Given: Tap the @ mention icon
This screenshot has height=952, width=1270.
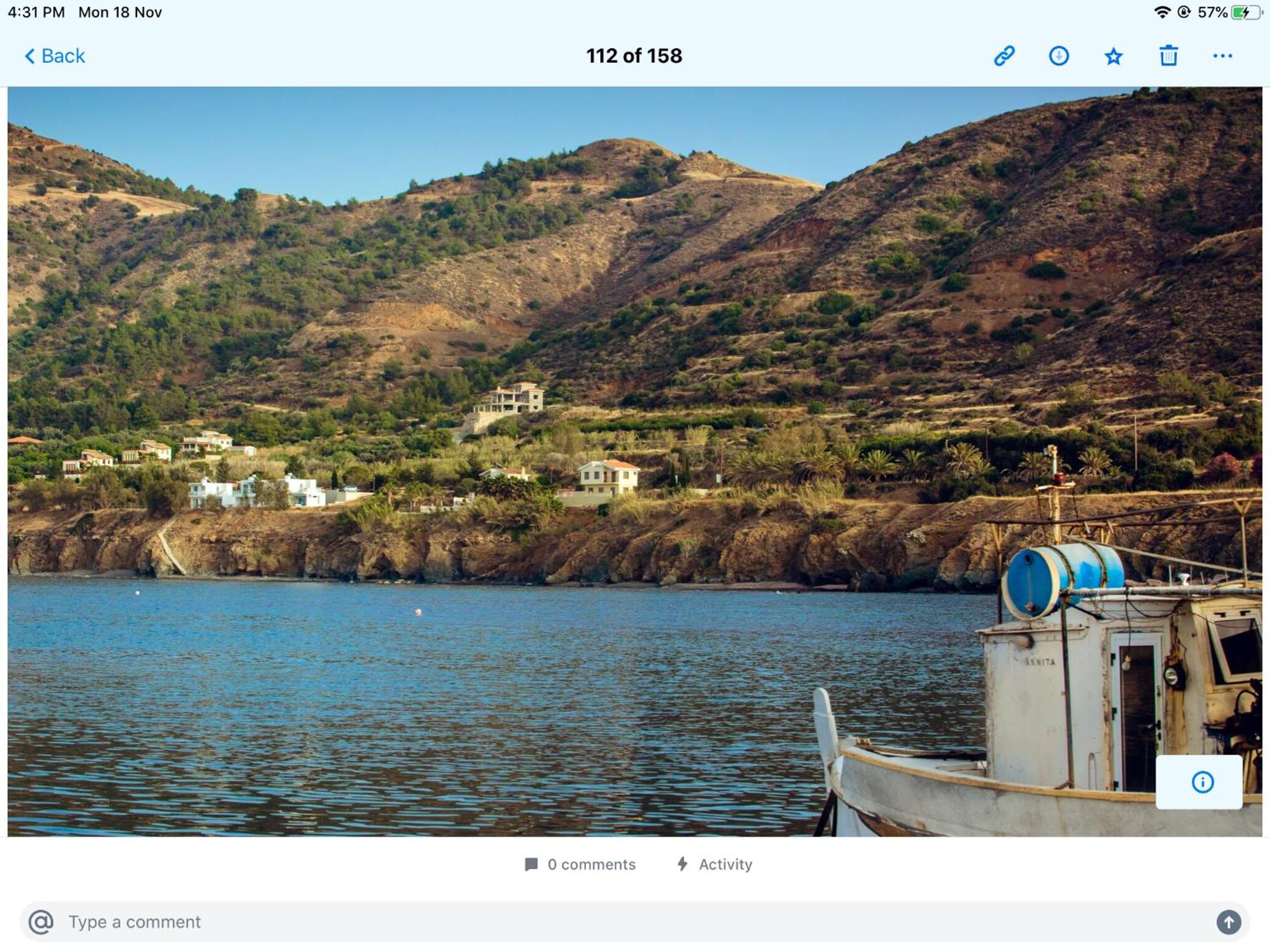Looking at the screenshot, I should [41, 922].
